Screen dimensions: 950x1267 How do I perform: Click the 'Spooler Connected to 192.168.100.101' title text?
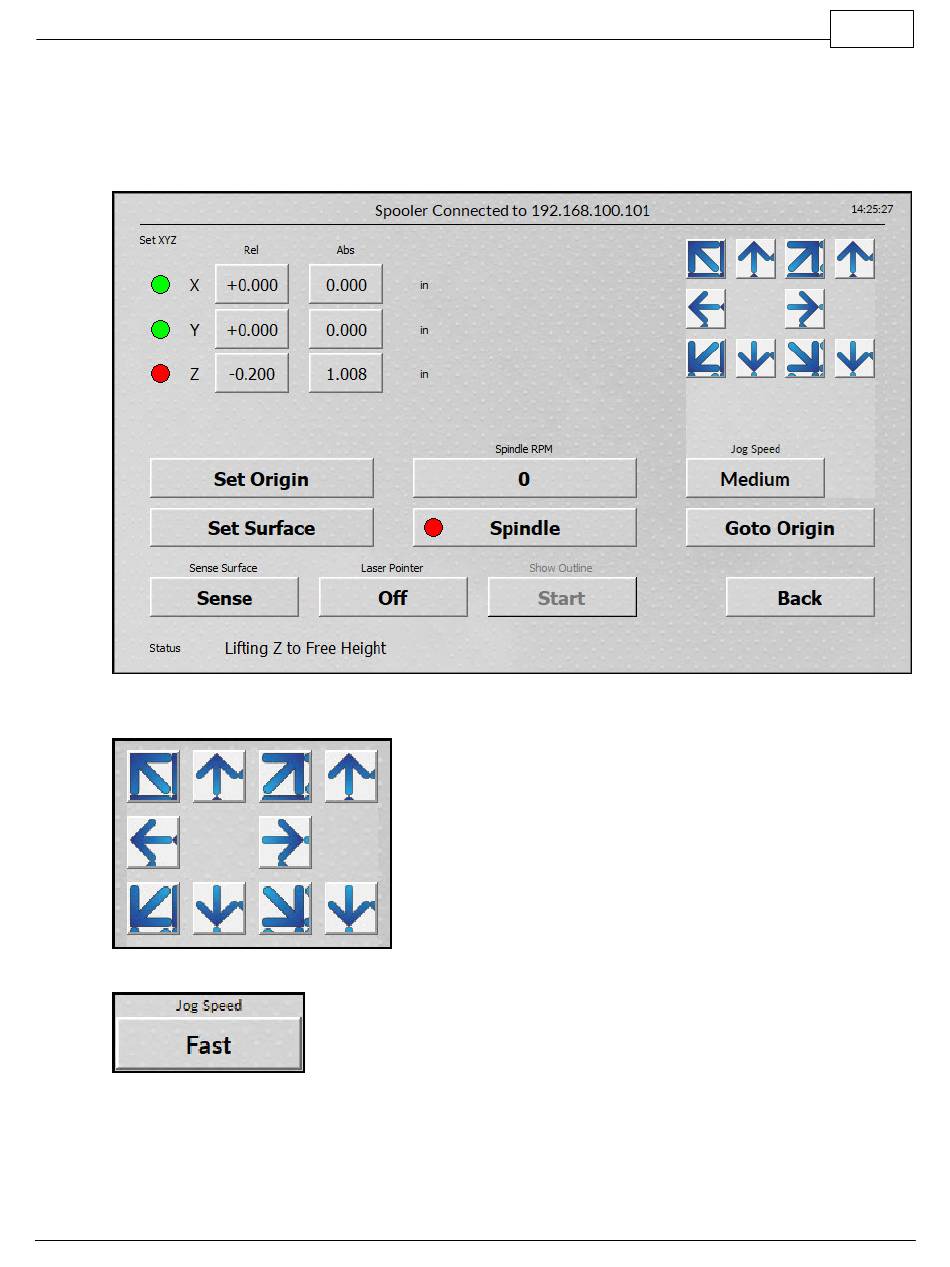[512, 211]
